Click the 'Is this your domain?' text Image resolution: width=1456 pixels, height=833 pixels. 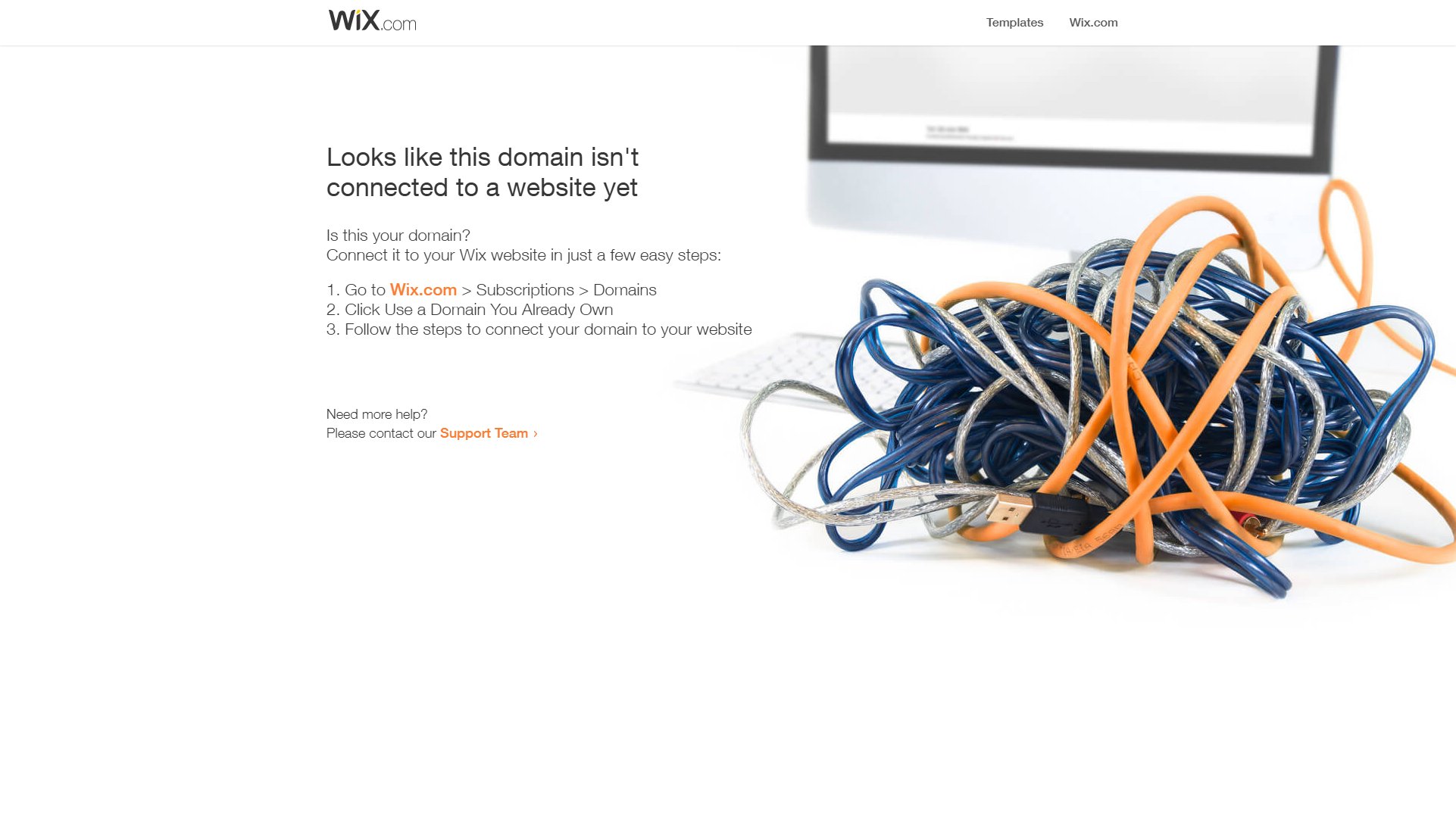tap(398, 236)
